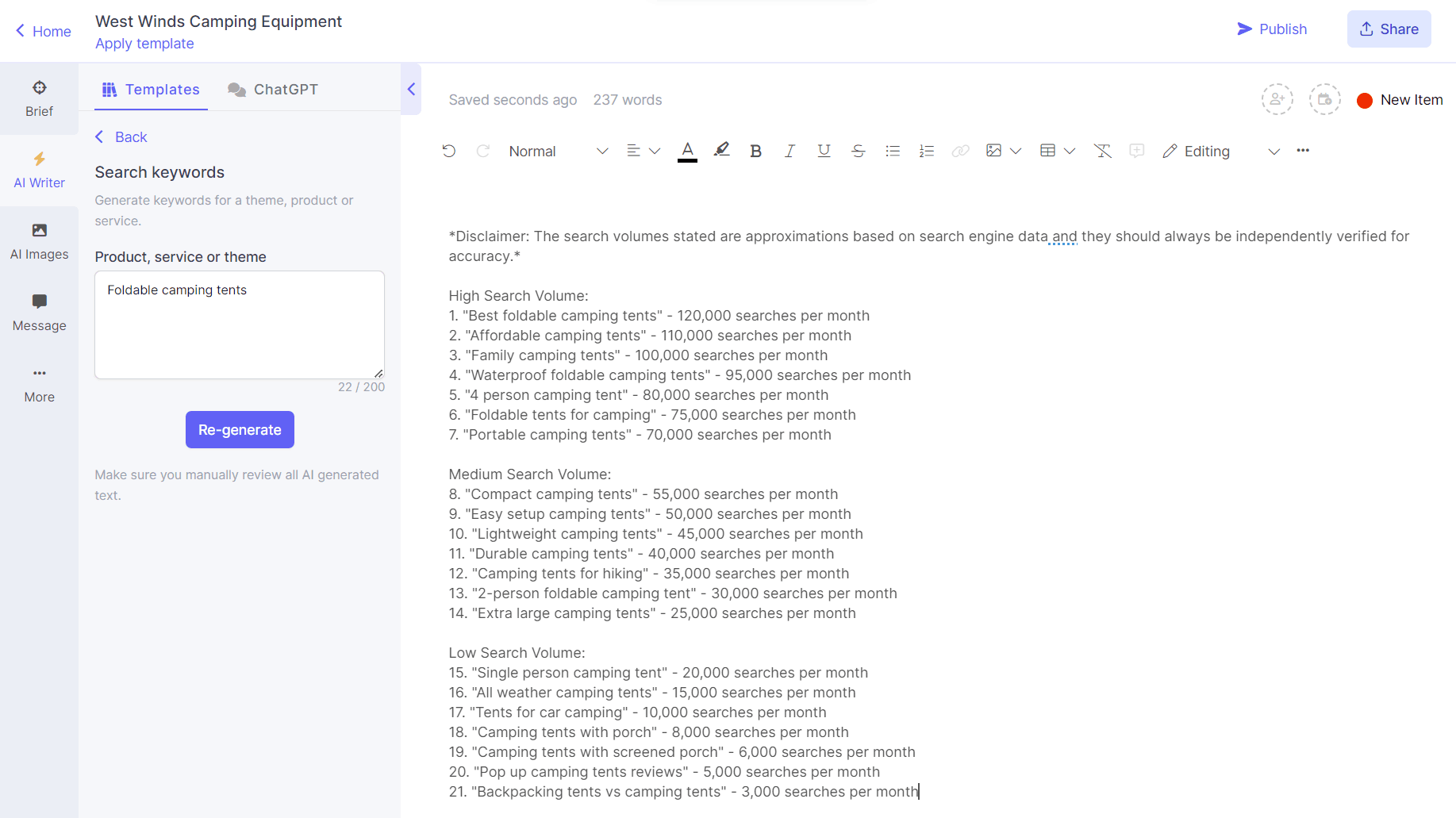Expand the table options chevron

[1070, 151]
